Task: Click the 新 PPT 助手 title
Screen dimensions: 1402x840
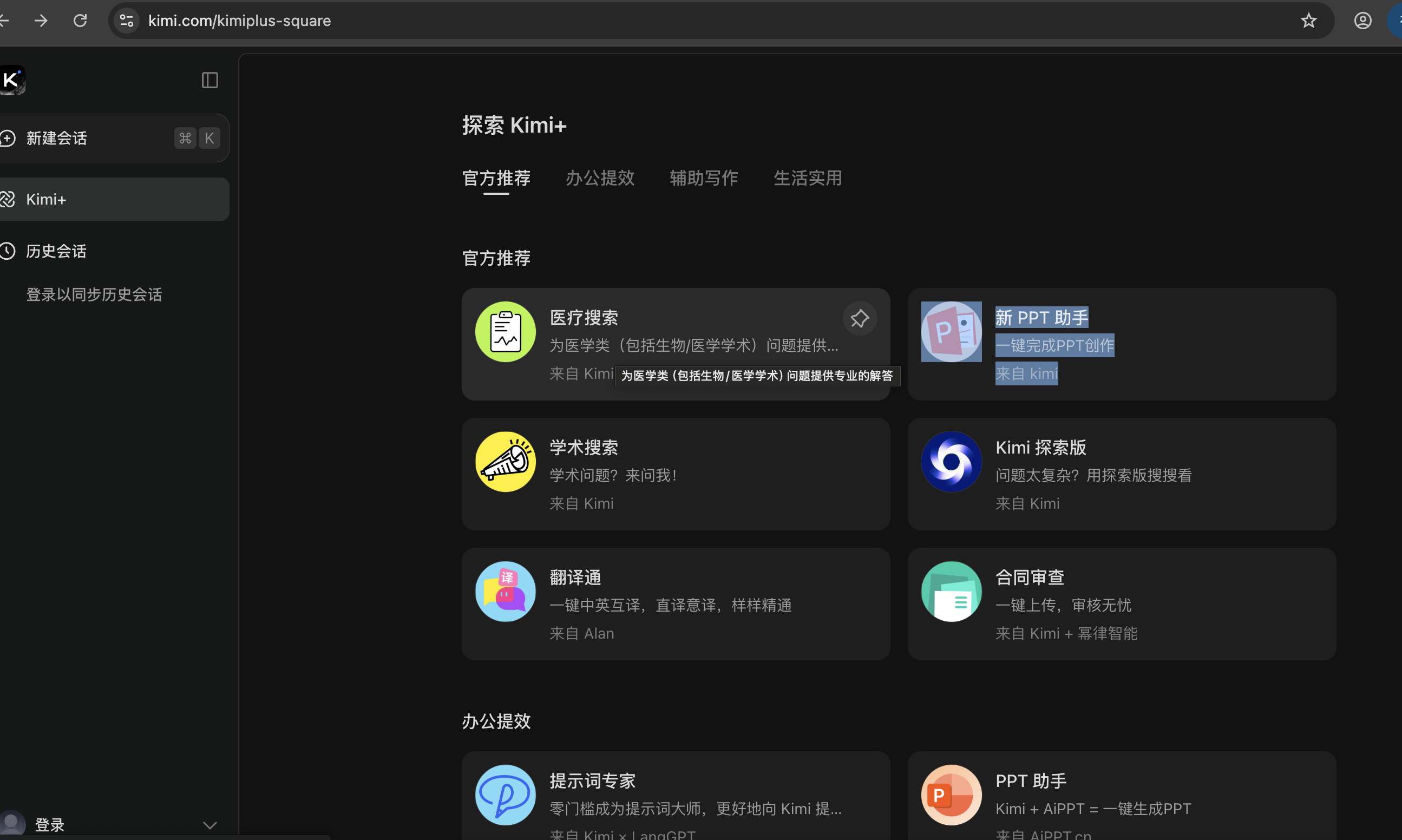Action: (x=1041, y=318)
